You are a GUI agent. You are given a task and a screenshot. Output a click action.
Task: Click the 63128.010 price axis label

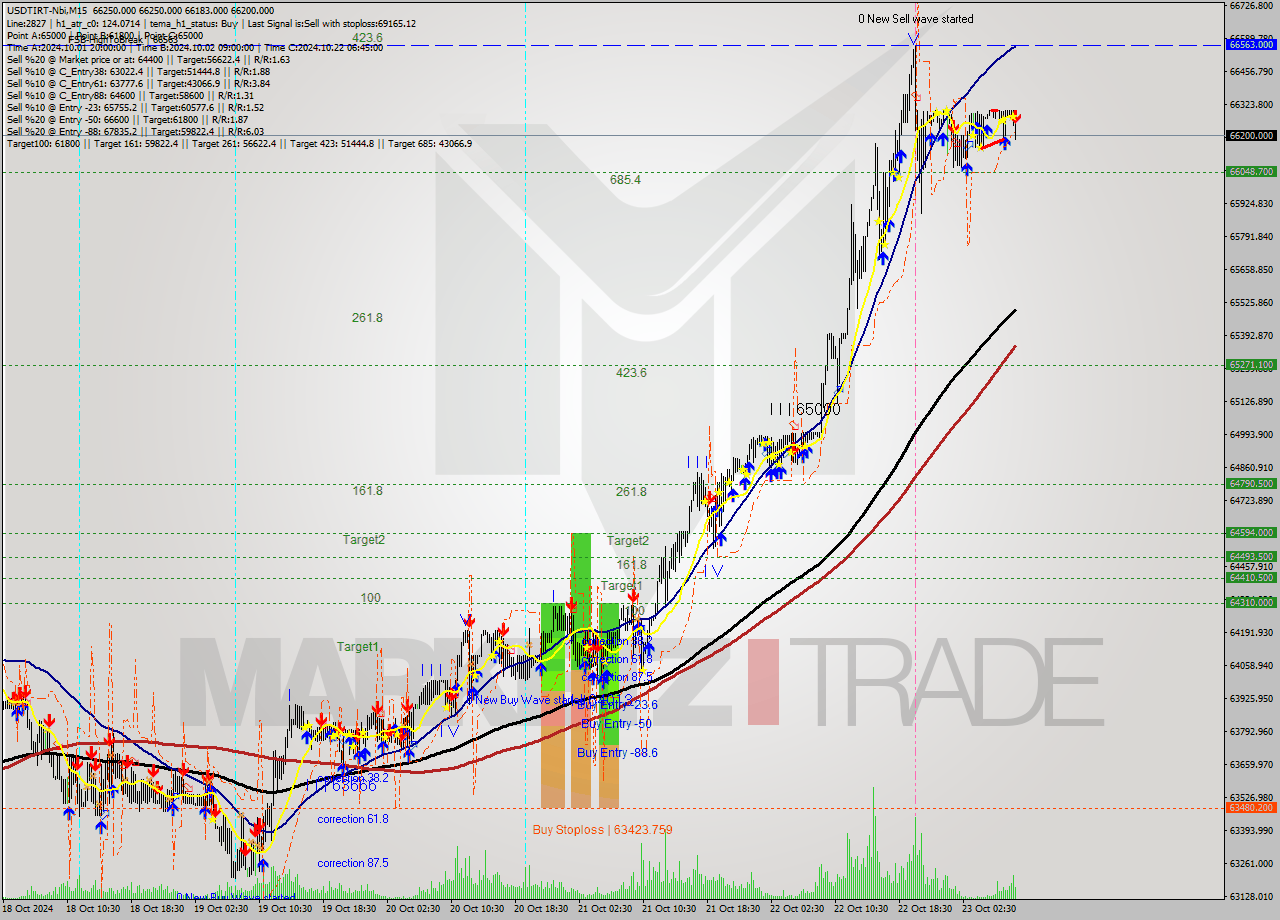point(1251,897)
